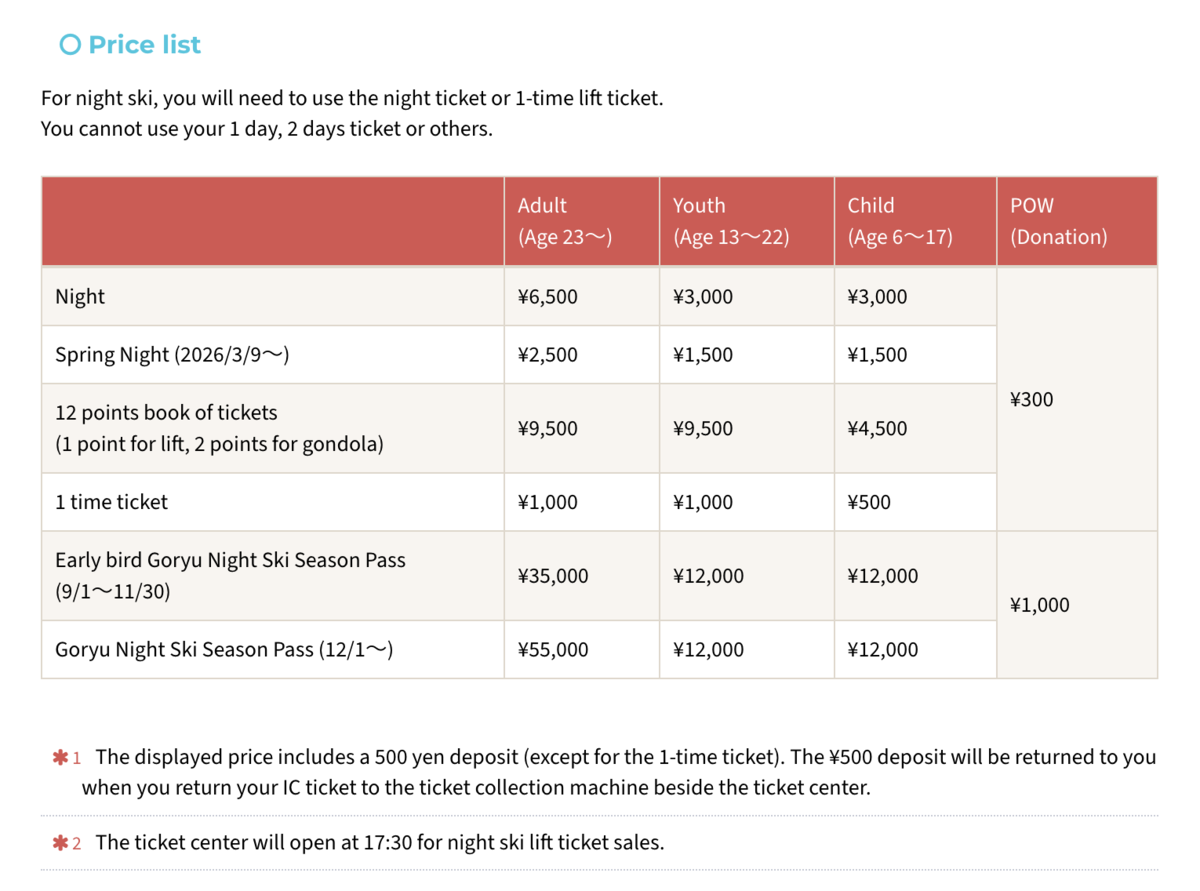
Task: Click the ¥1,000 POW donation cell
Action: point(1040,605)
